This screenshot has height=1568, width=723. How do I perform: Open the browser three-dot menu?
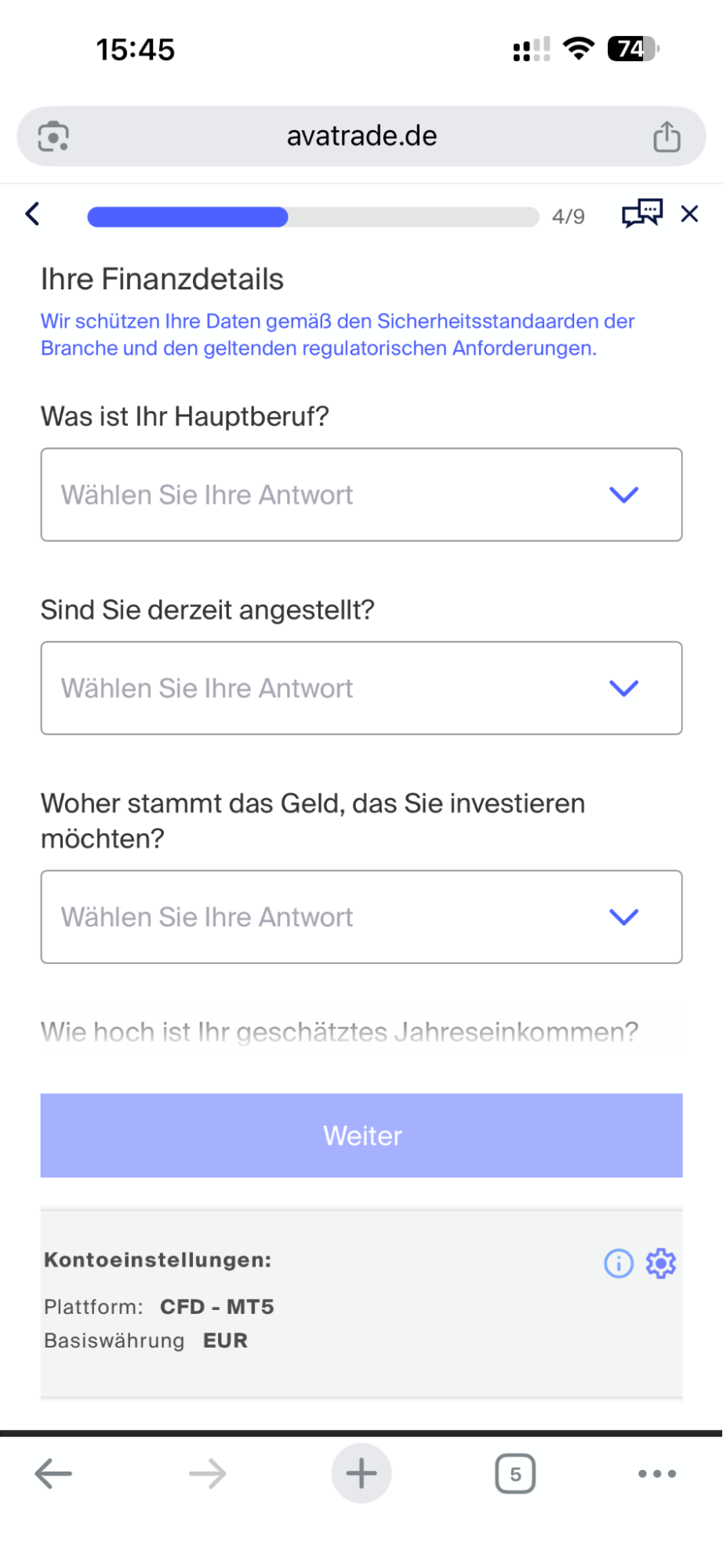click(x=657, y=1473)
